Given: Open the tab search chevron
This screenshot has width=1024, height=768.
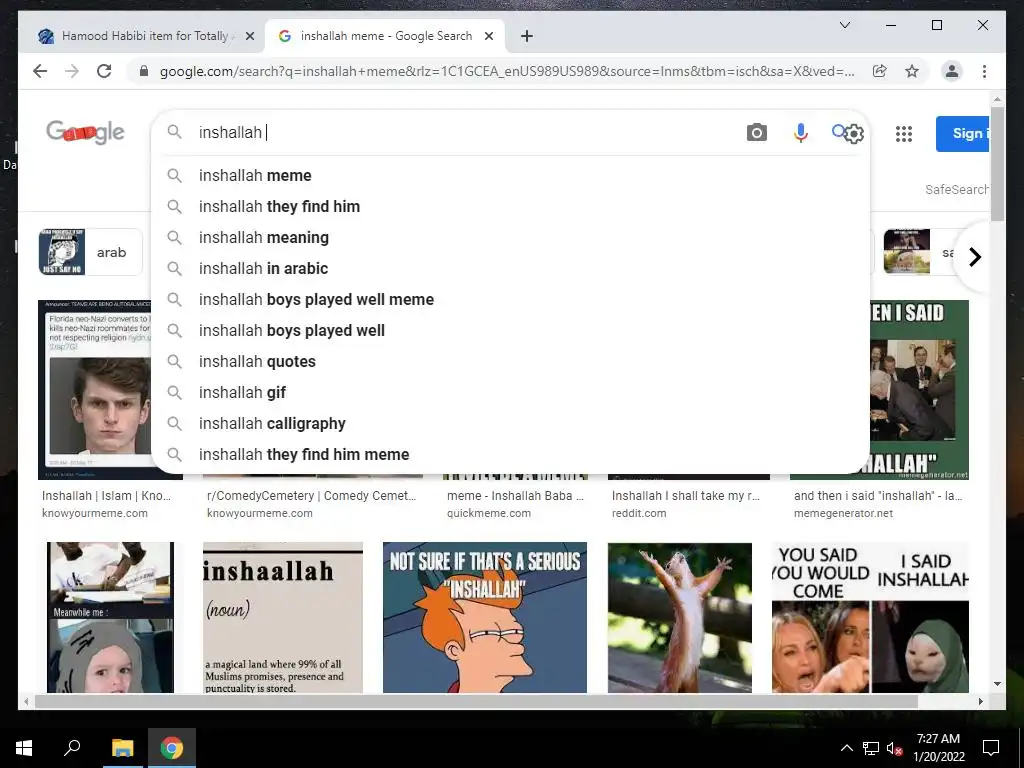Looking at the screenshot, I should click(844, 25).
